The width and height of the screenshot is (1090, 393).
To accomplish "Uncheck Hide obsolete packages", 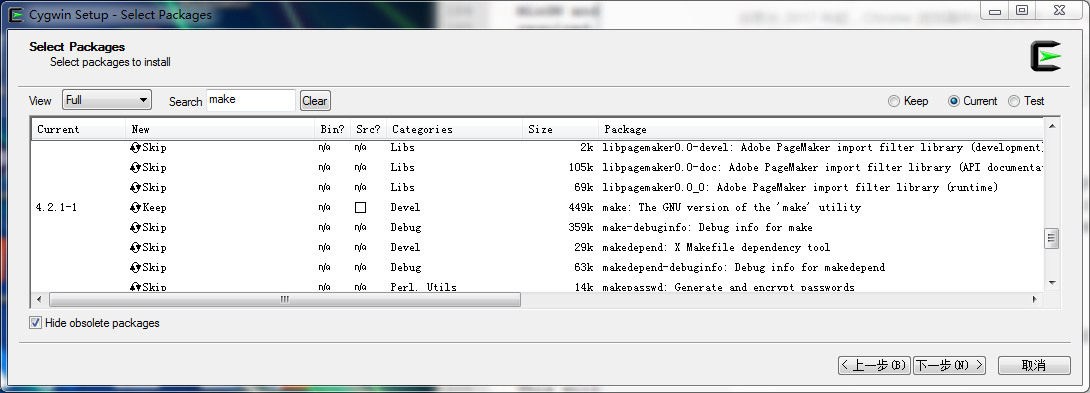I will click(35, 323).
